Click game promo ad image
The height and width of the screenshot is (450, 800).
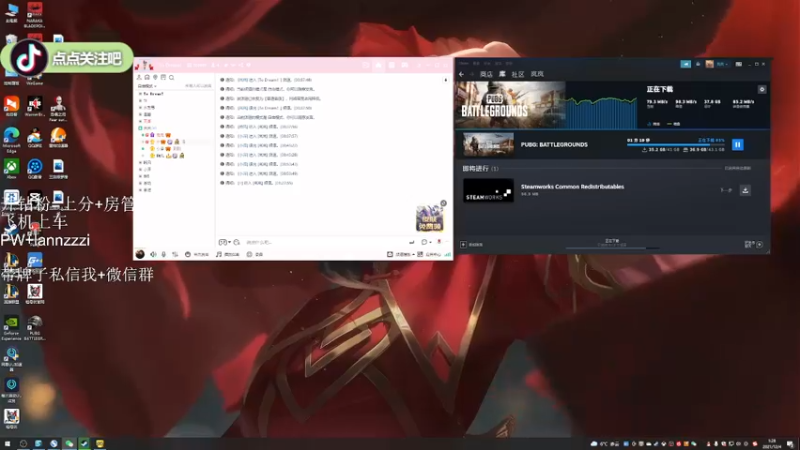pyautogui.click(x=429, y=218)
